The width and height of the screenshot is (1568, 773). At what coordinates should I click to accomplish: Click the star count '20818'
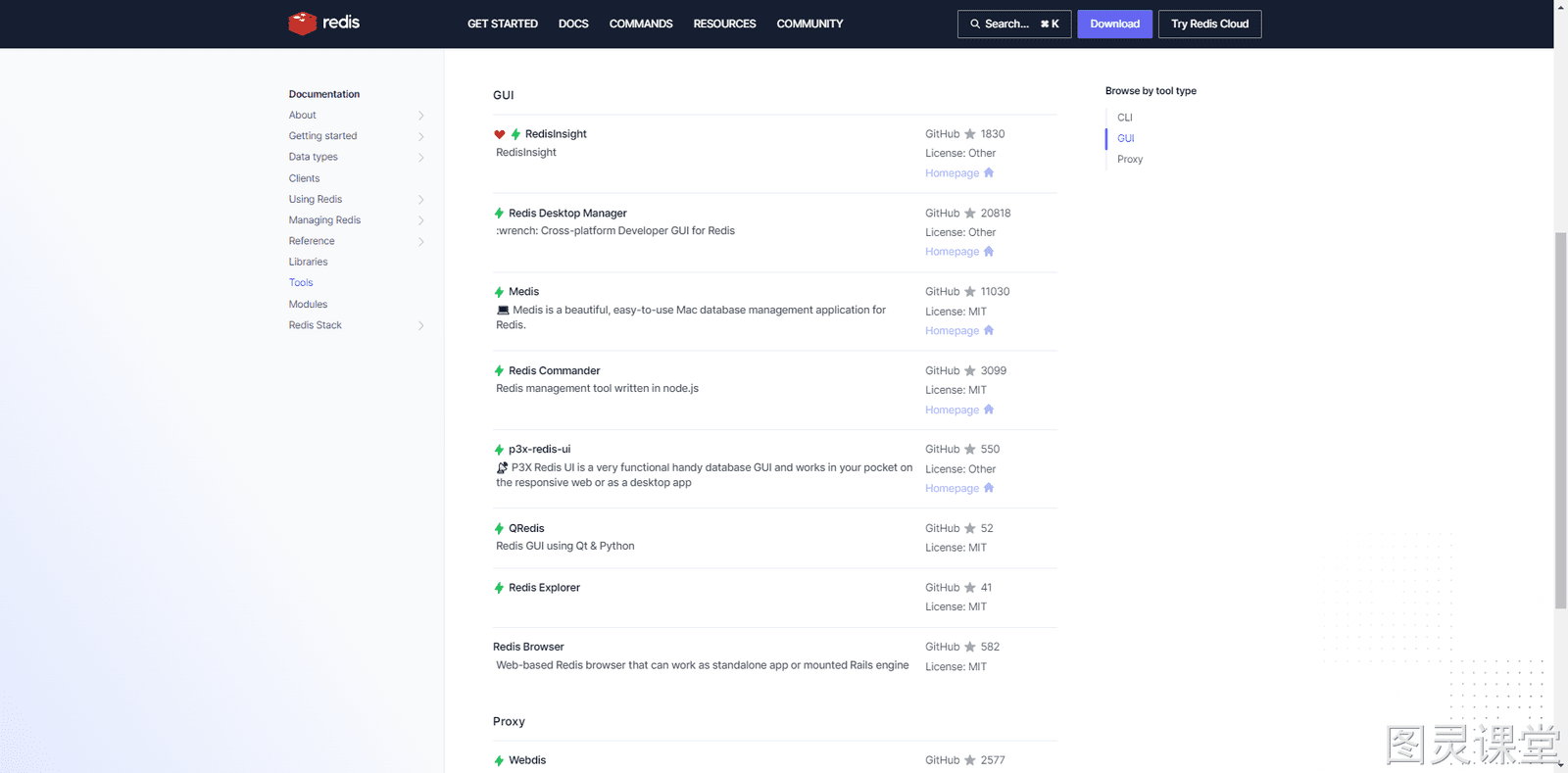click(x=996, y=213)
